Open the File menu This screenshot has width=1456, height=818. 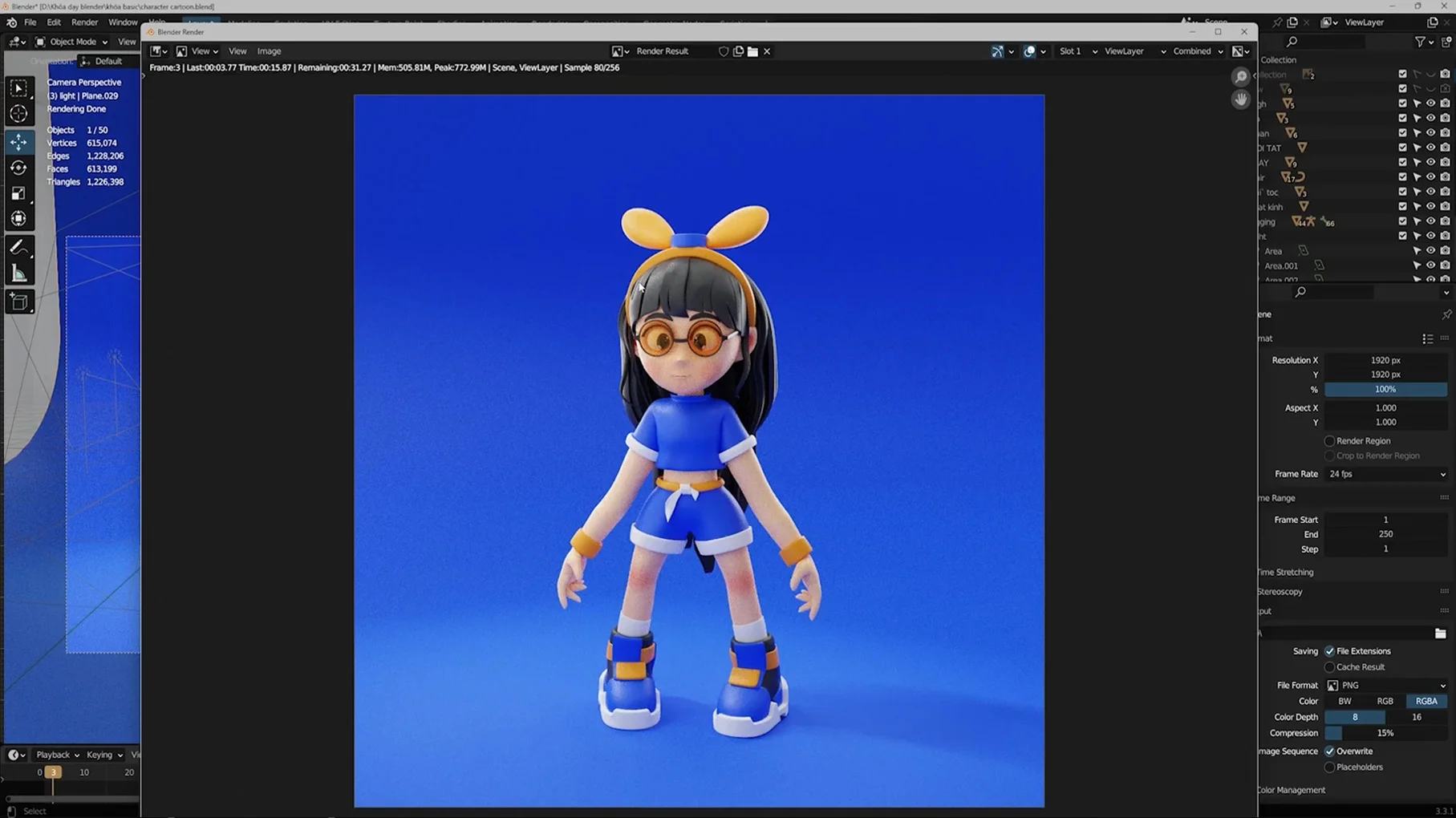(30, 22)
